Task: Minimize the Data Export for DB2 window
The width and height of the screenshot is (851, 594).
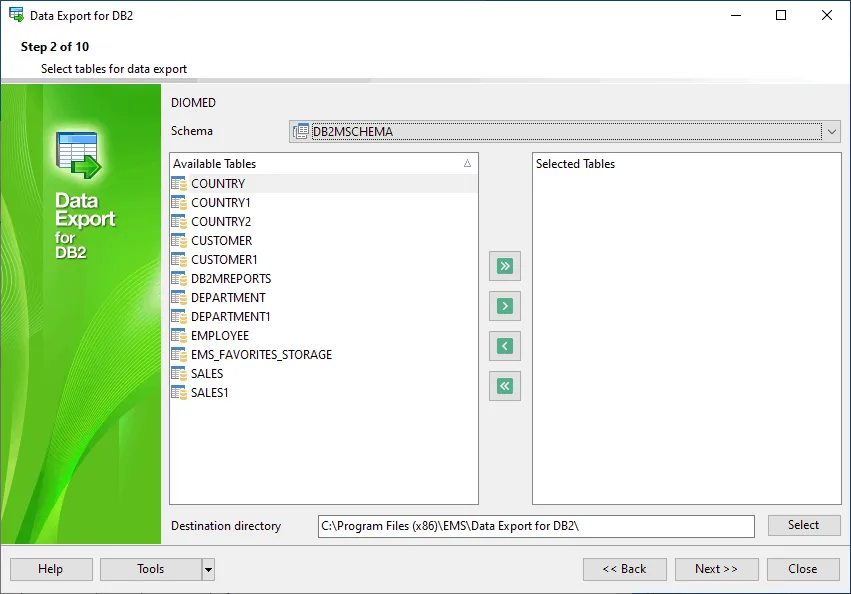Action: (736, 15)
